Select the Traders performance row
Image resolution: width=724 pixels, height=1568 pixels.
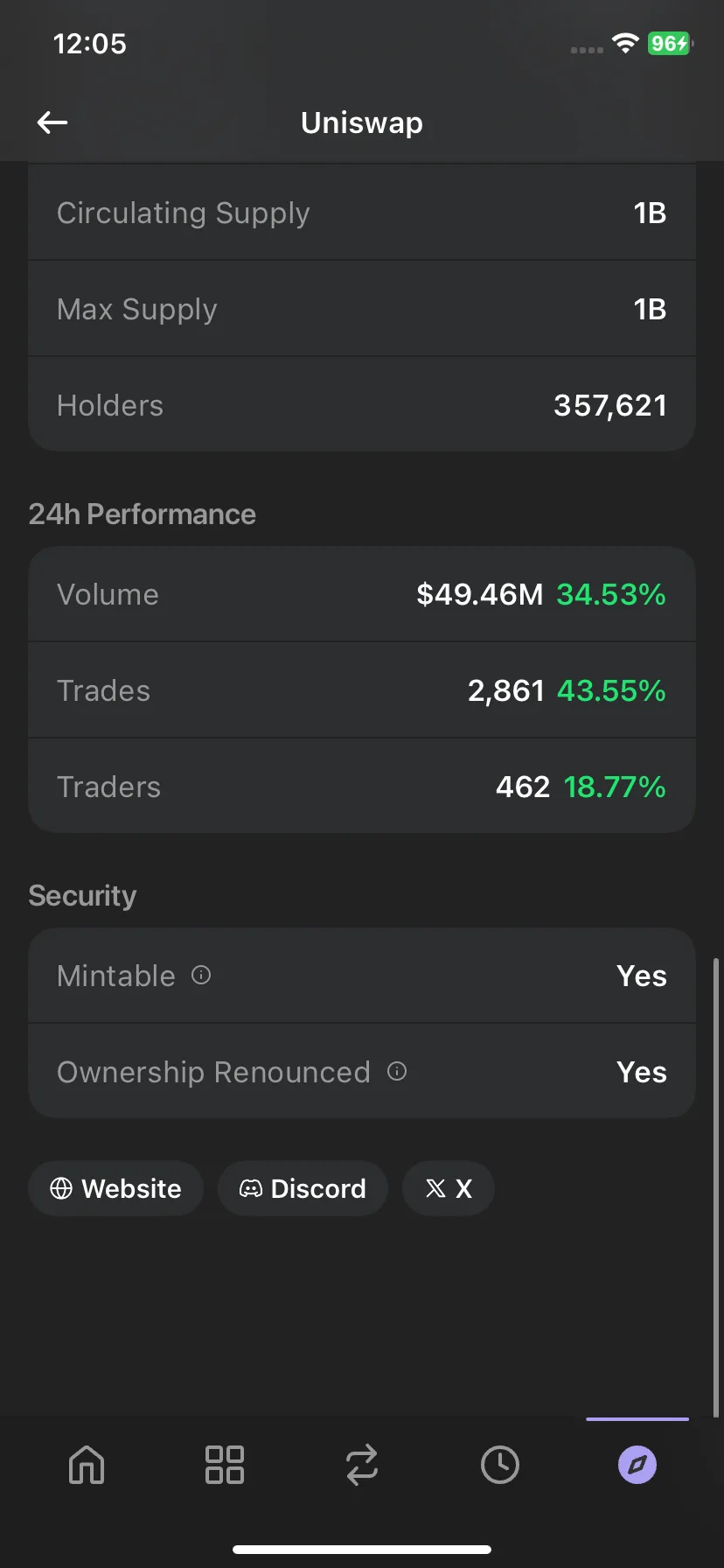362,787
